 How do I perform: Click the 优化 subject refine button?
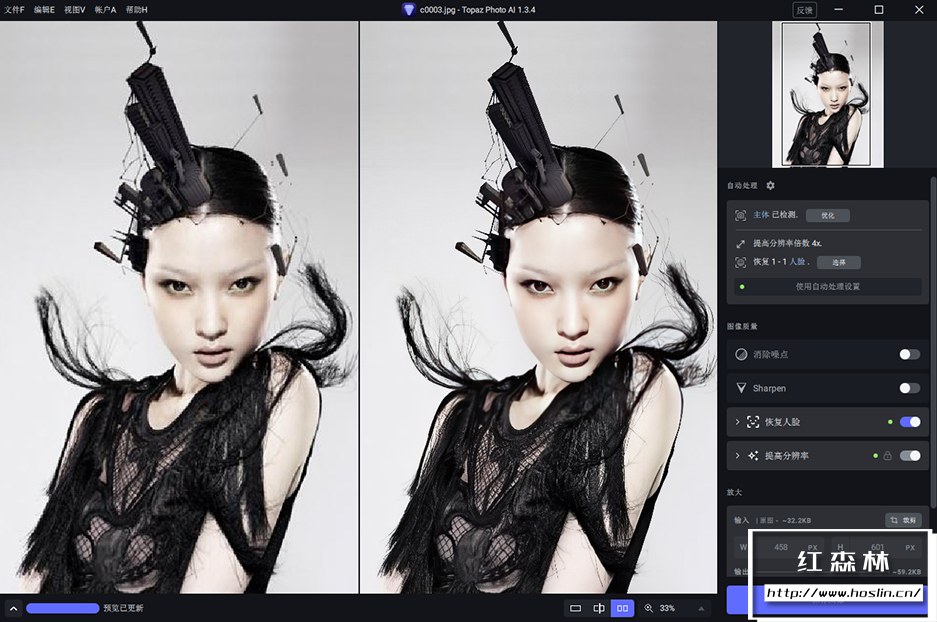pyautogui.click(x=828, y=215)
